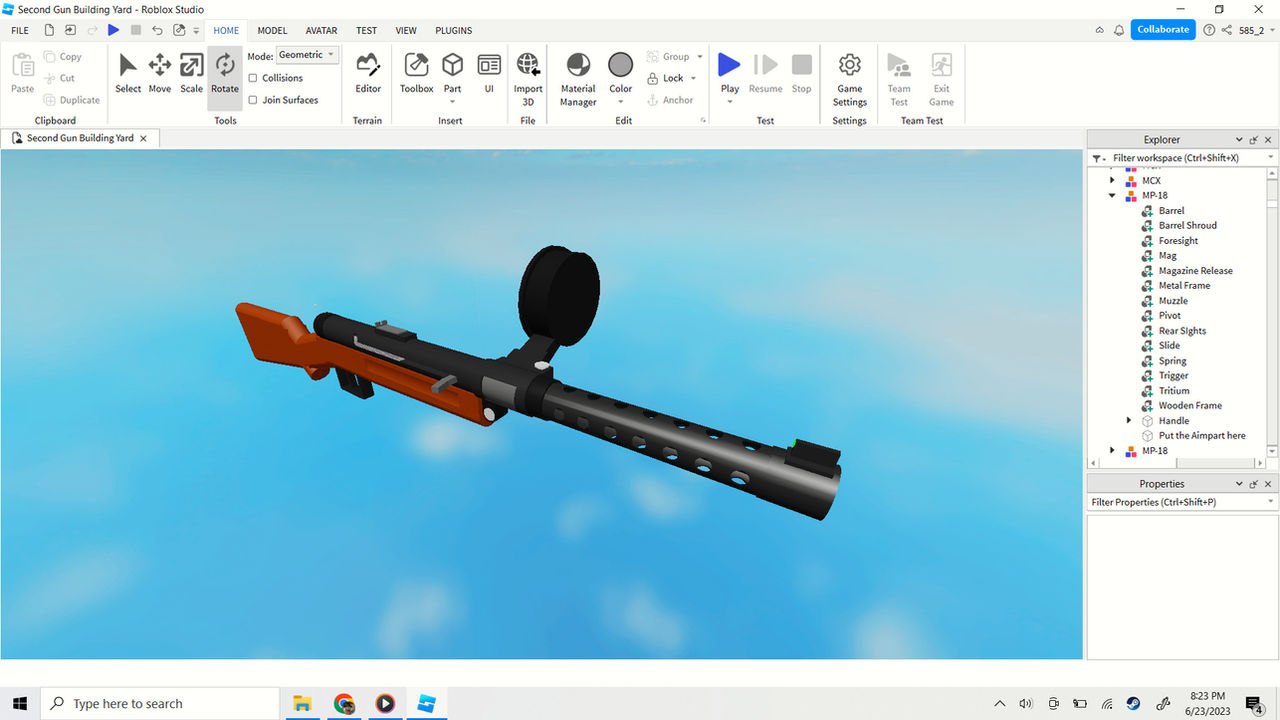Click the volume icon in system tray
Viewport: 1280px width, 720px height.
(x=1026, y=703)
